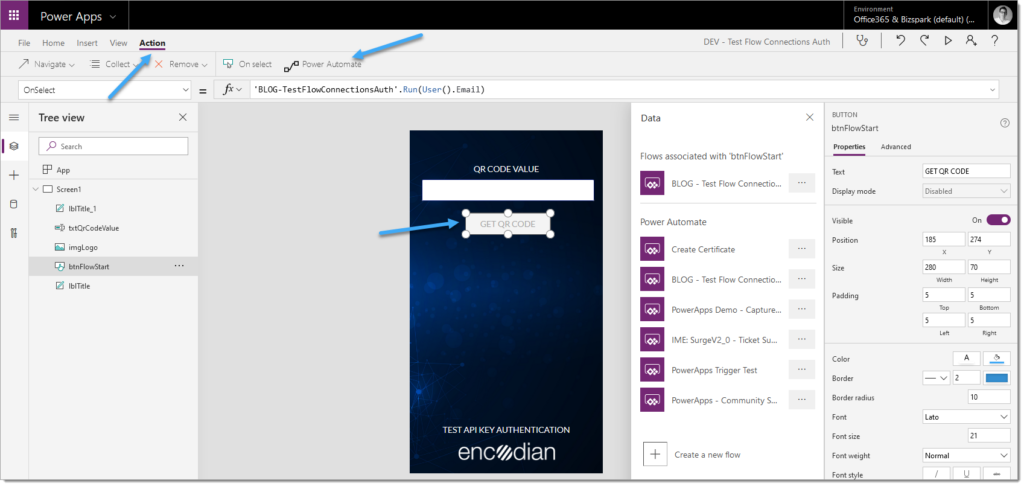Click the formula bar text
Viewport: 1024px width, 486px height.
369,90
